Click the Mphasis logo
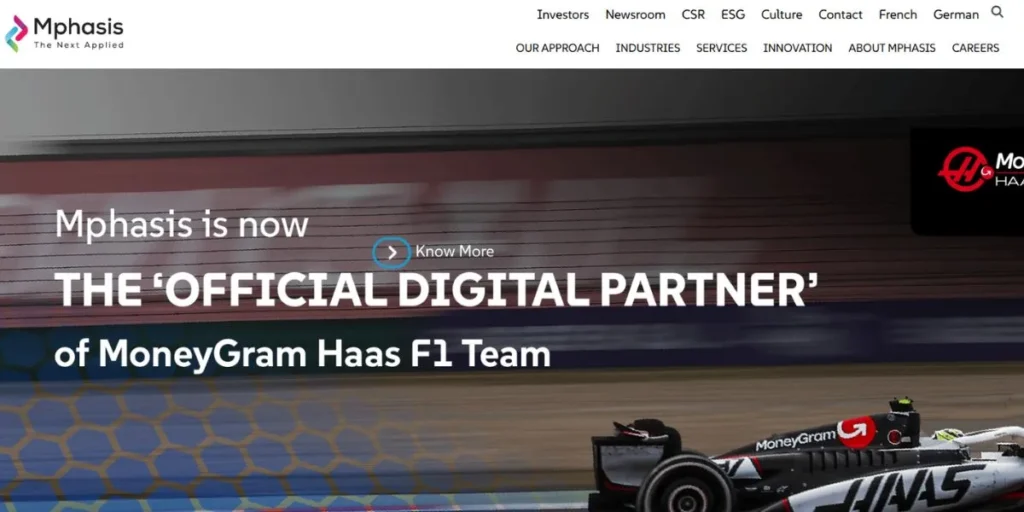 (64, 33)
